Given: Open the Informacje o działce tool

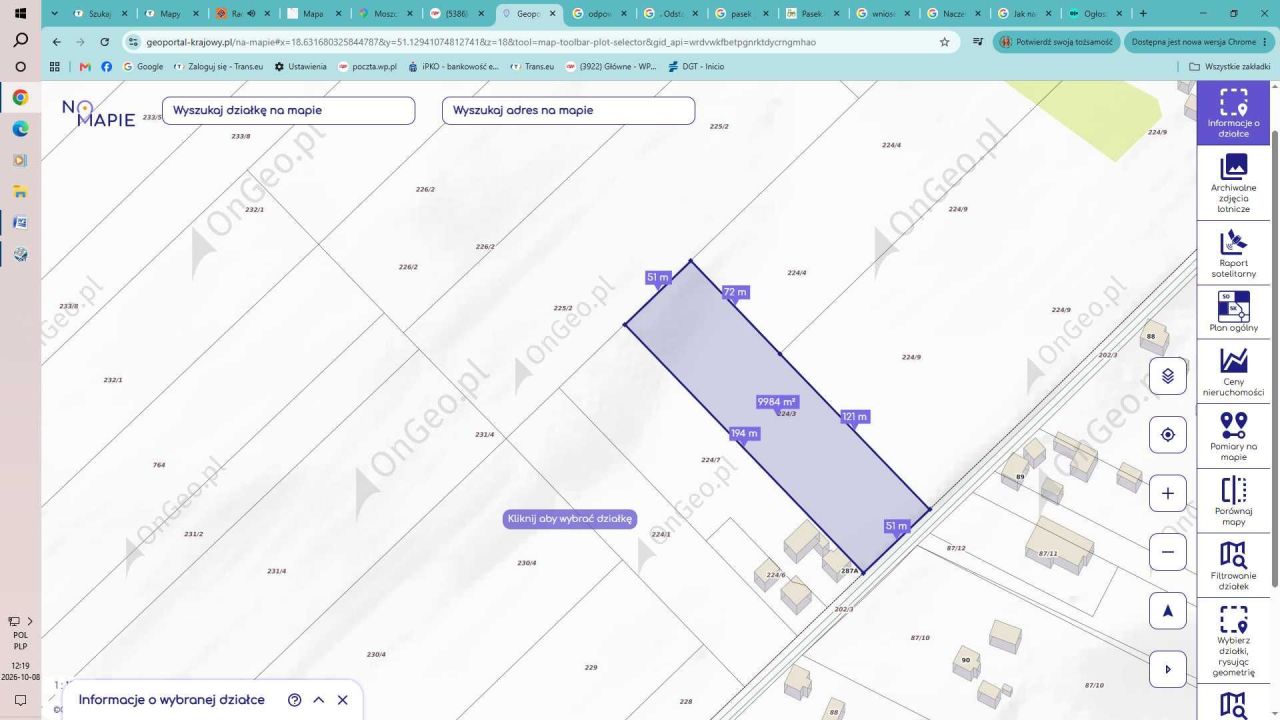Looking at the screenshot, I should tap(1233, 113).
